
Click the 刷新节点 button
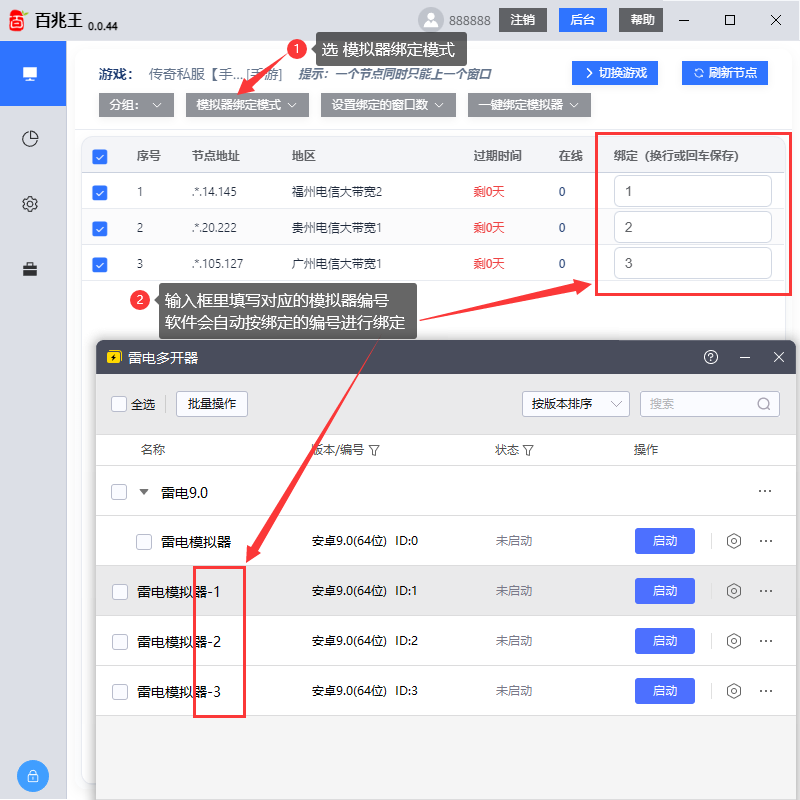coord(724,72)
